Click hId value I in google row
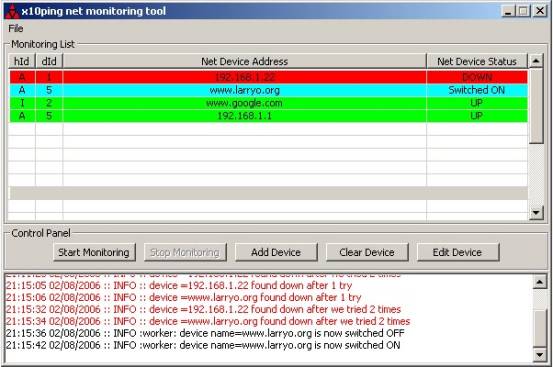 (22, 103)
